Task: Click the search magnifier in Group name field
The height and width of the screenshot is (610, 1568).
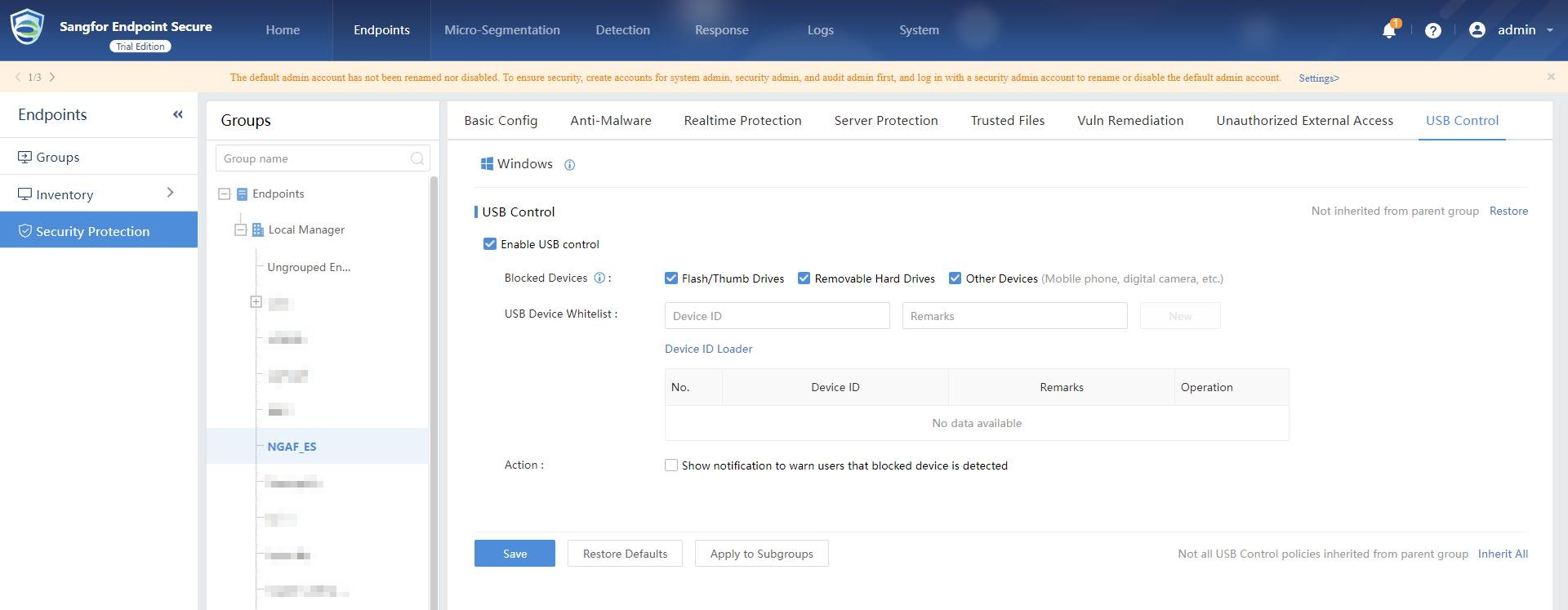Action: [x=417, y=158]
